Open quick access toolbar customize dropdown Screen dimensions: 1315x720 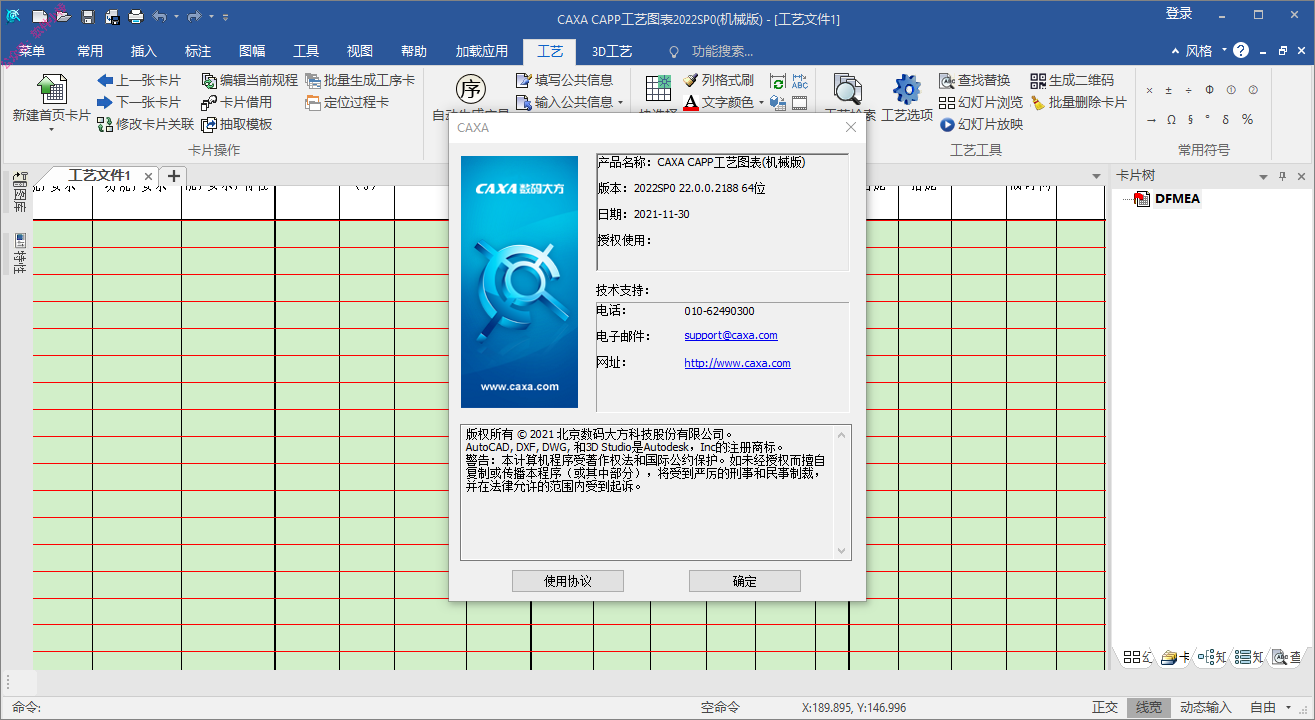225,16
